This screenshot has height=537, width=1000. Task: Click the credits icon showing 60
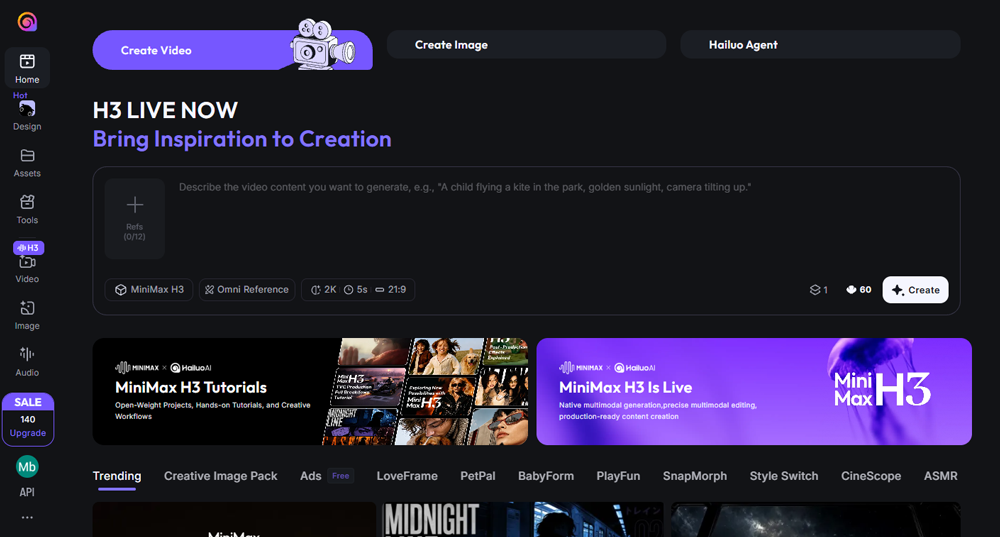point(851,290)
